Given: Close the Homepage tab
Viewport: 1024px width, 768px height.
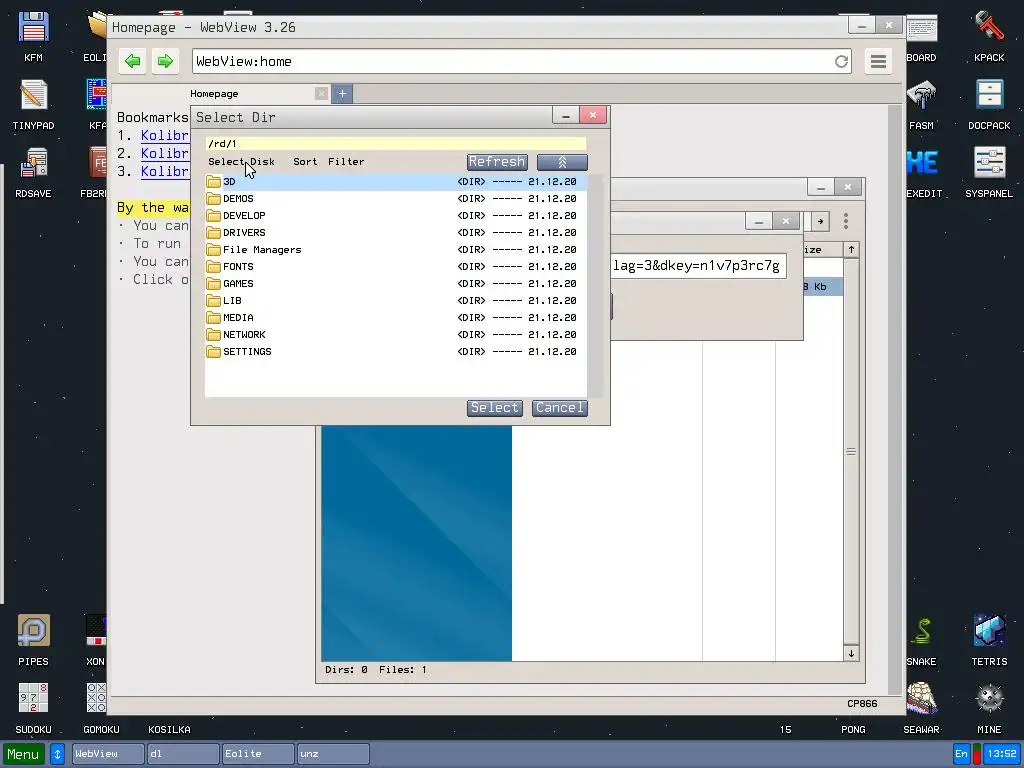Looking at the screenshot, I should click(x=321, y=93).
